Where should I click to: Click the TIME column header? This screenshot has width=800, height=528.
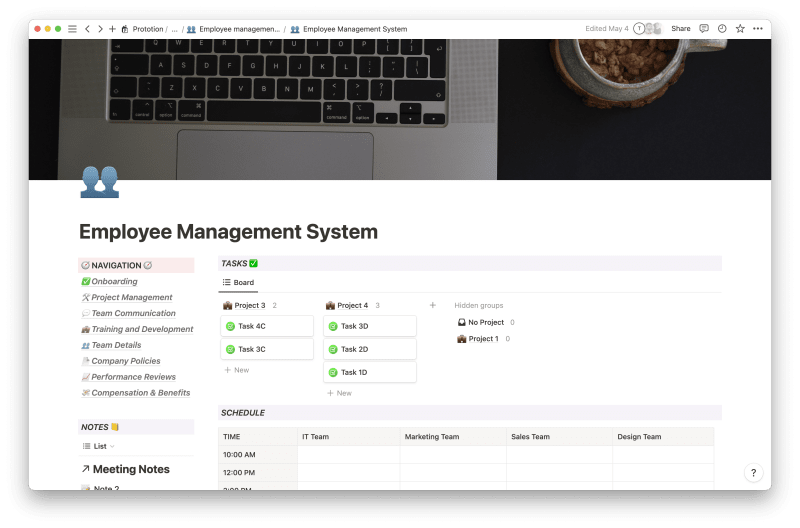click(x=258, y=437)
